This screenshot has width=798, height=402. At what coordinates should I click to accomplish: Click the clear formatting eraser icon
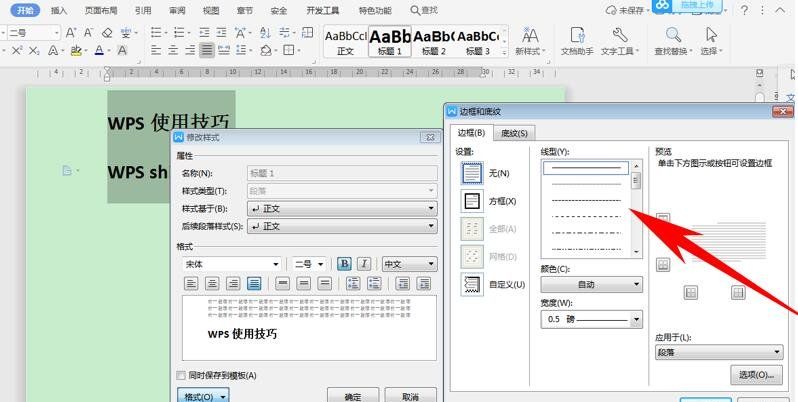(x=107, y=33)
